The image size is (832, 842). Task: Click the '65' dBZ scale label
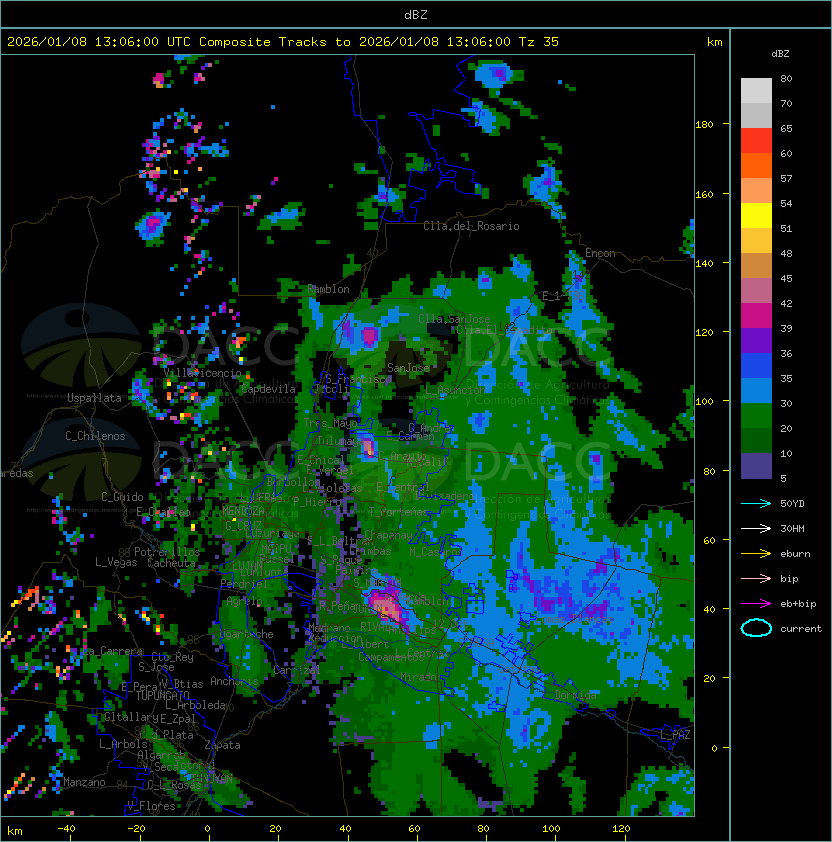[786, 128]
